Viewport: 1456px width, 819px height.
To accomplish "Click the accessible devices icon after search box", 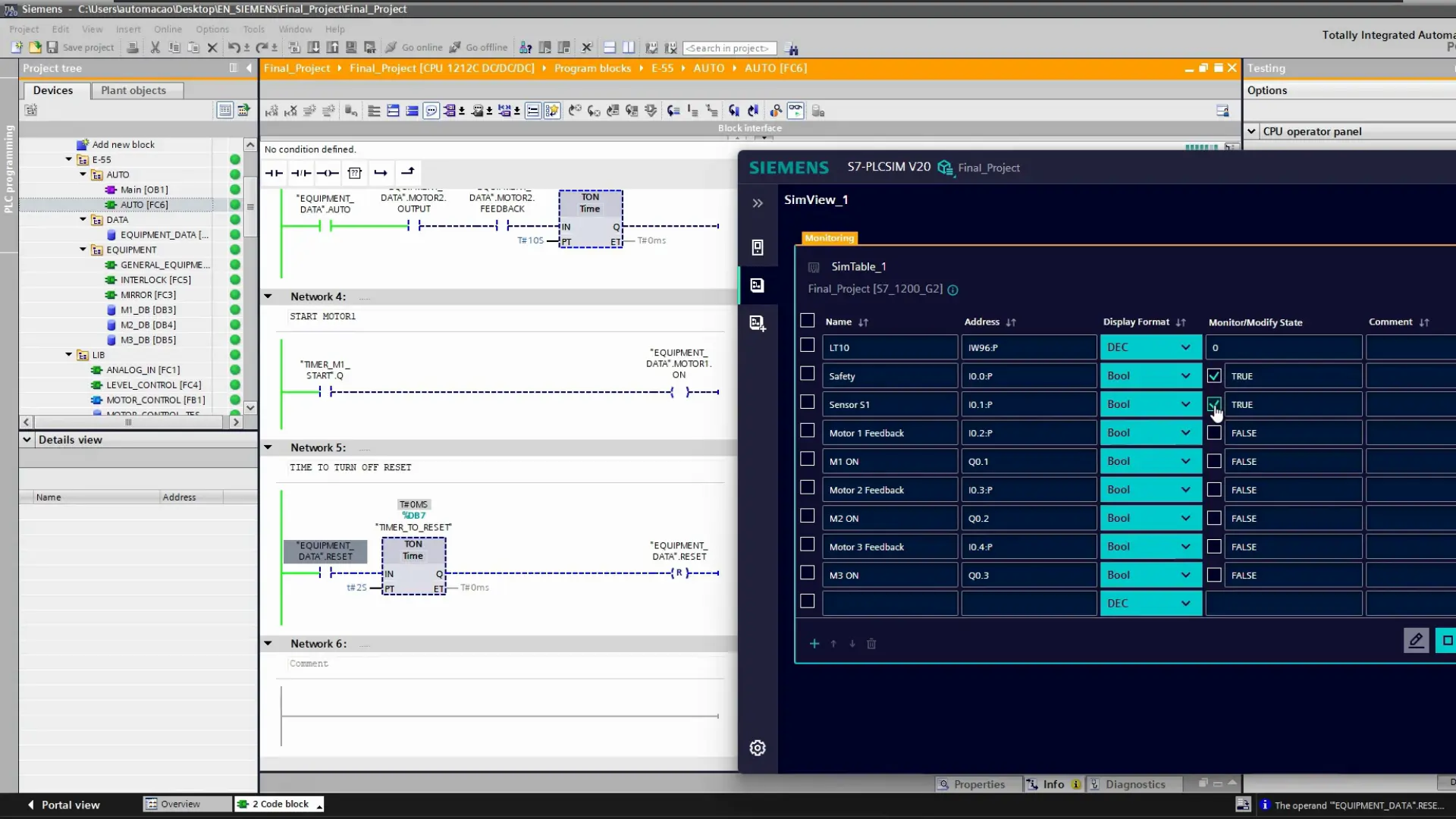I will (x=792, y=49).
